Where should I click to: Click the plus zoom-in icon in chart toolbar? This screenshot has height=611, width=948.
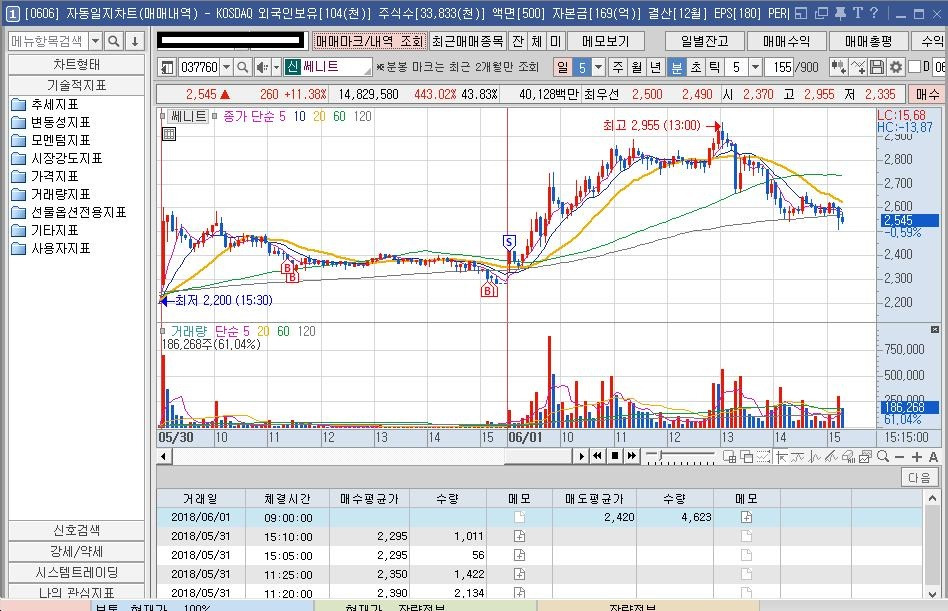917,457
